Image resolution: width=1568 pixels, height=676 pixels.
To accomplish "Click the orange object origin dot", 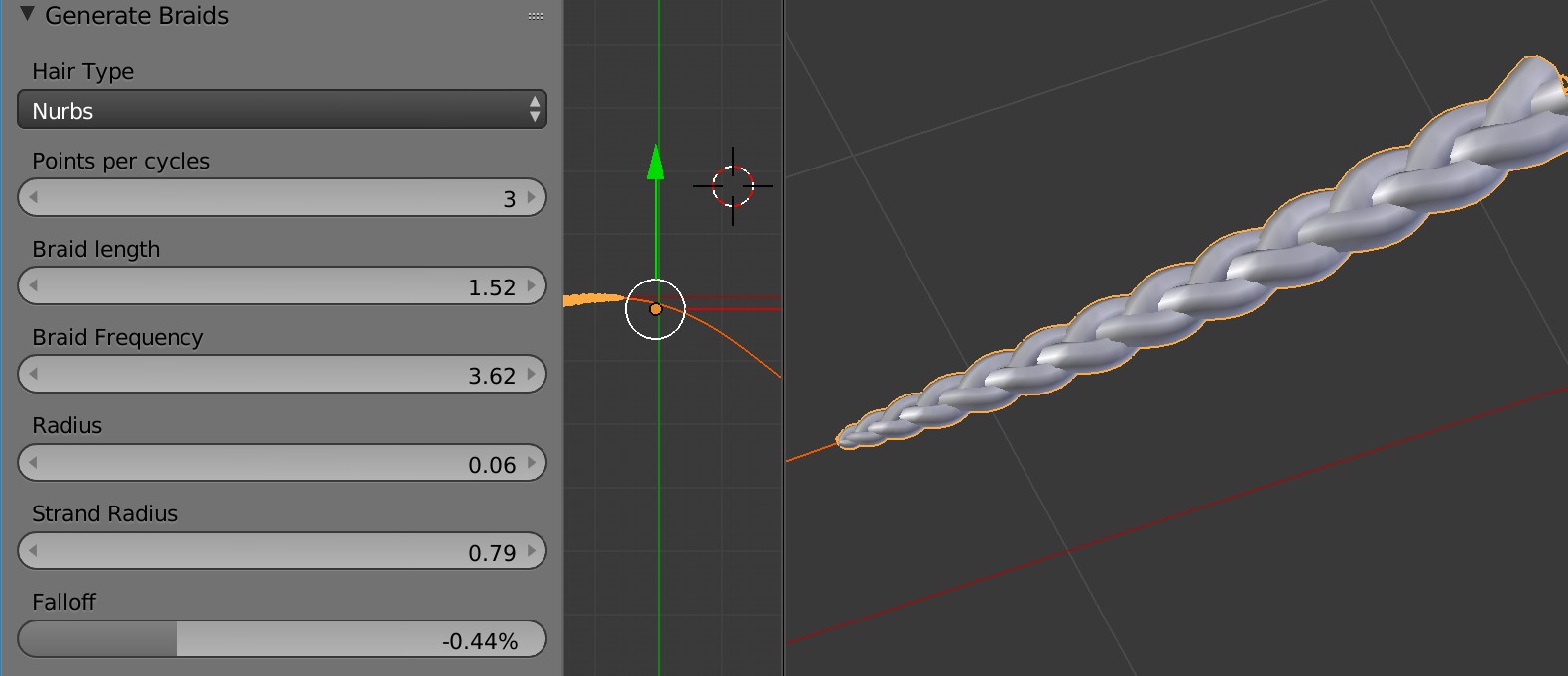I will [x=656, y=309].
